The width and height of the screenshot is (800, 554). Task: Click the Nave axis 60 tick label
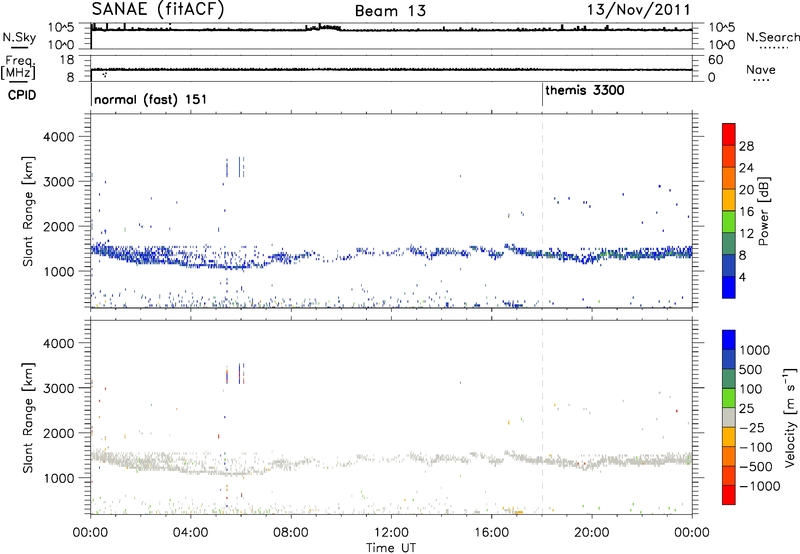click(x=716, y=60)
